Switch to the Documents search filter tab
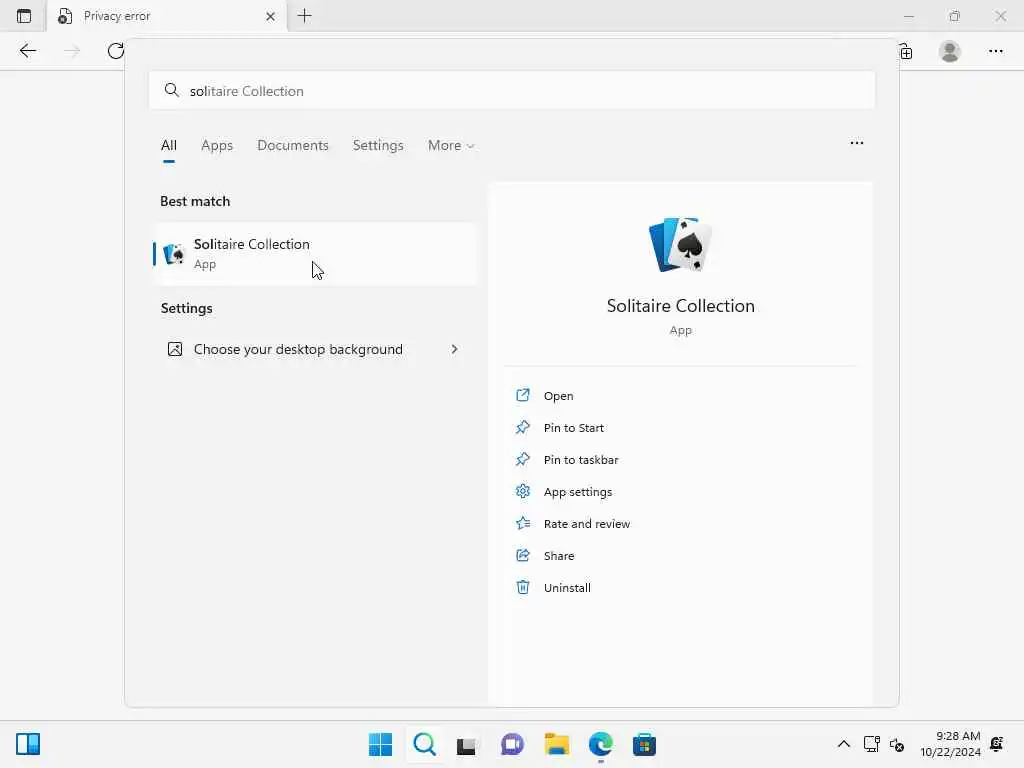 [x=293, y=145]
